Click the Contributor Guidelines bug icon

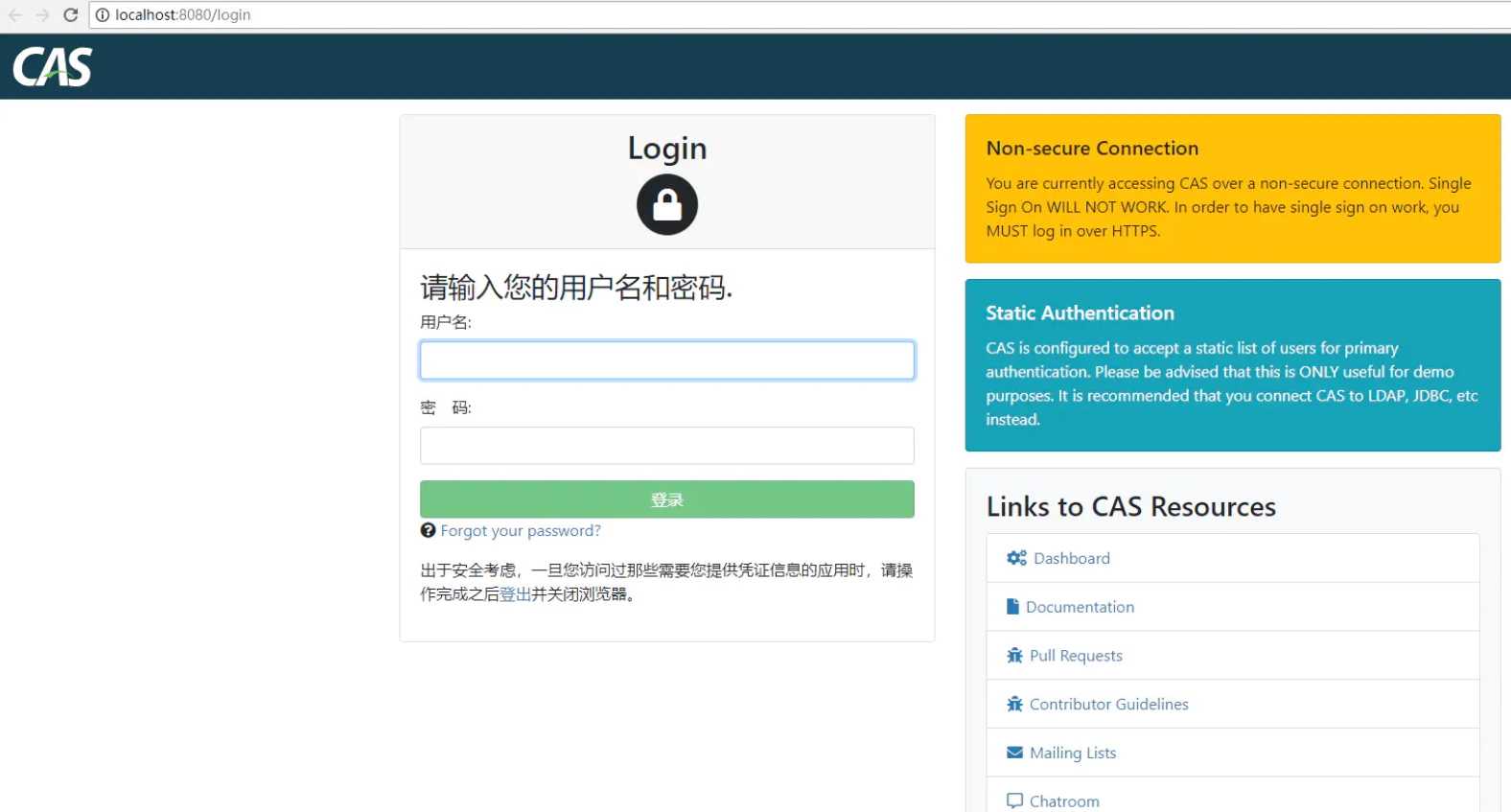tap(1014, 704)
